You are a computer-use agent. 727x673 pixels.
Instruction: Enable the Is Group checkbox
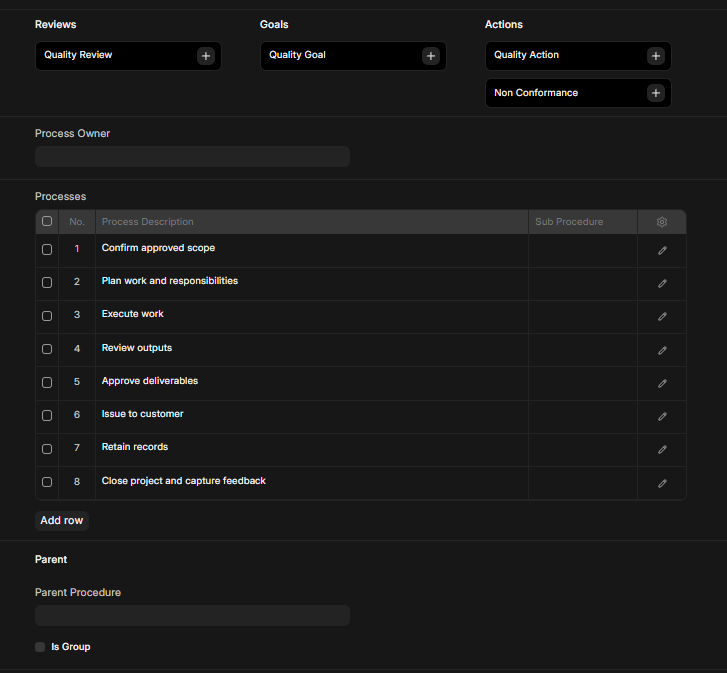[41, 647]
